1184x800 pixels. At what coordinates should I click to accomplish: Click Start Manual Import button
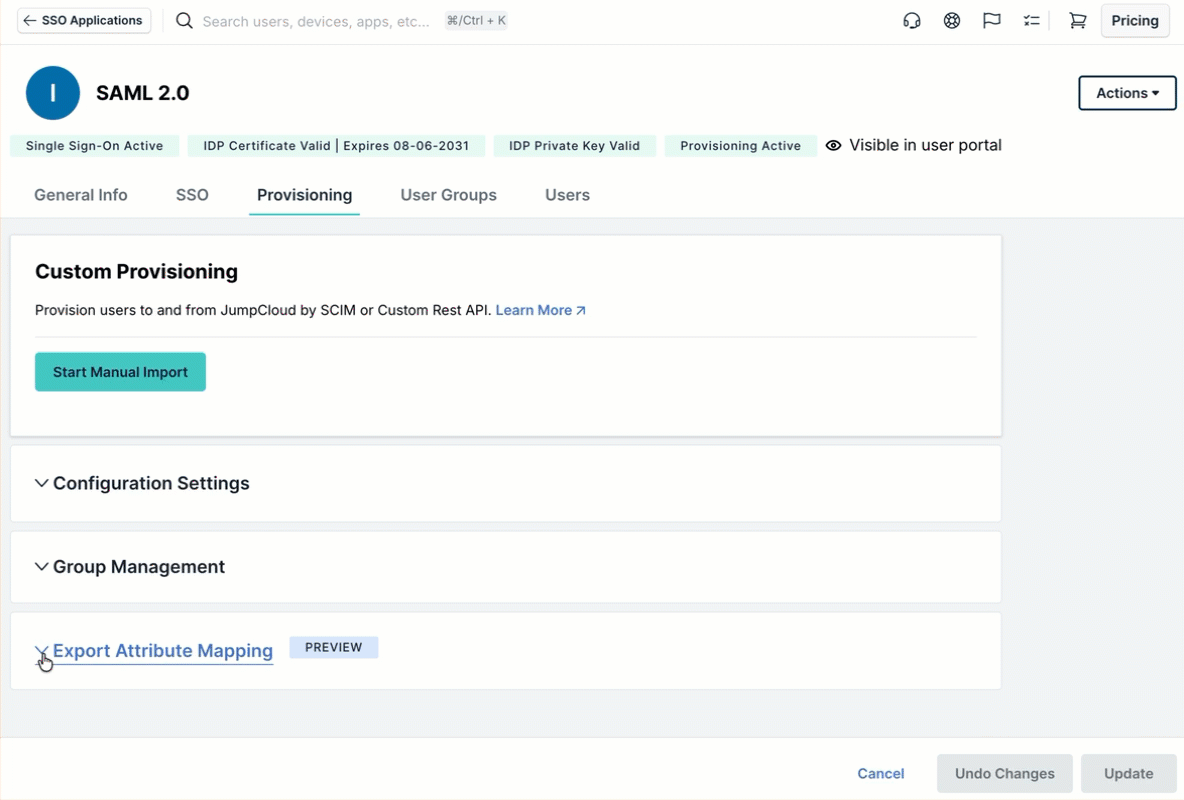pos(120,372)
